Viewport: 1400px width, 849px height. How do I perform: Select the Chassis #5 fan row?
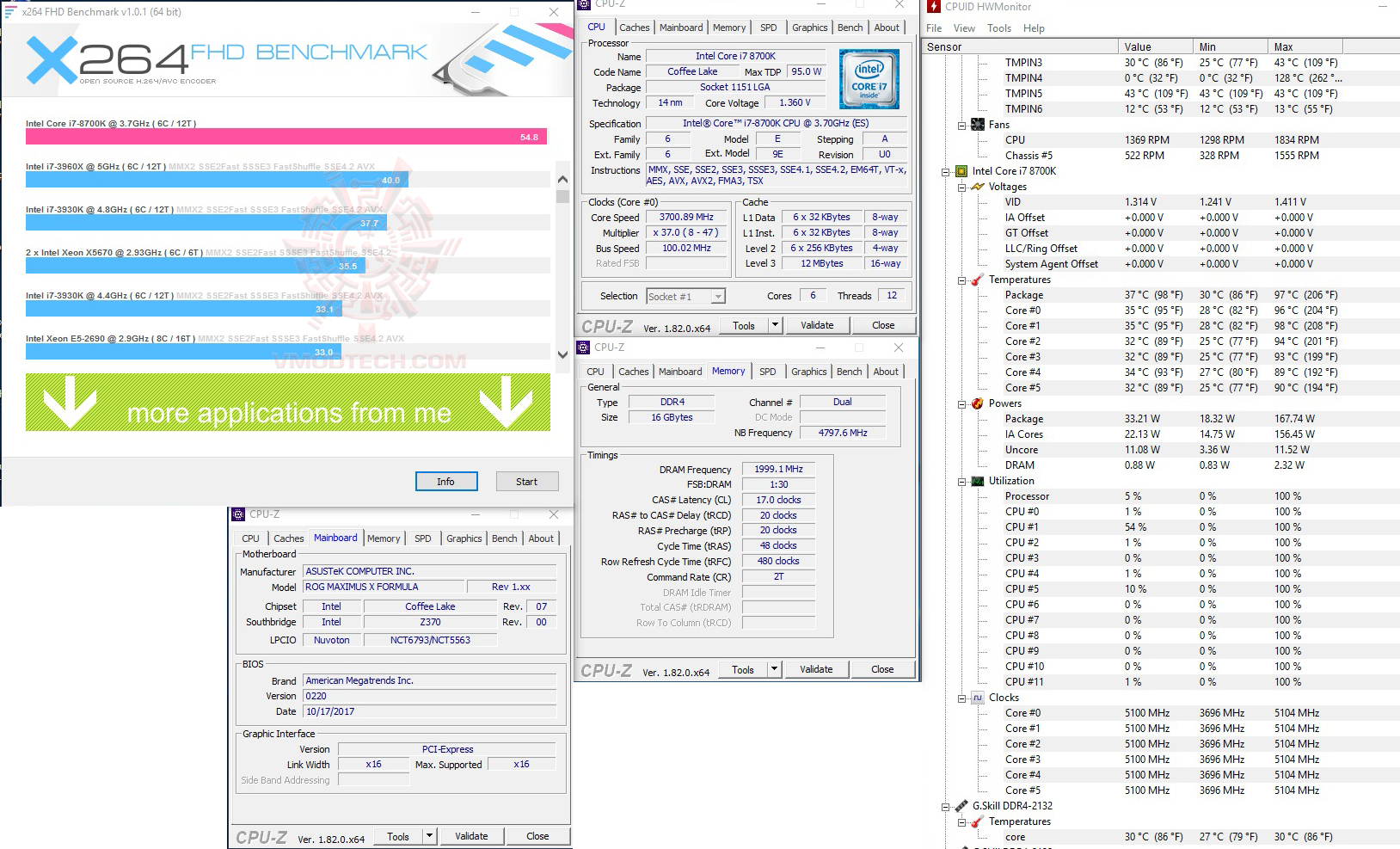tap(1161, 156)
